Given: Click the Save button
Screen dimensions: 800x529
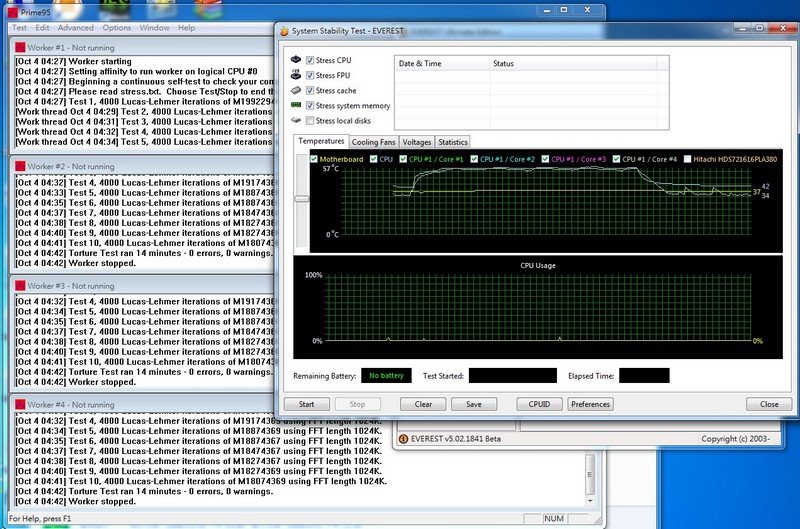Looking at the screenshot, I should tap(474, 404).
